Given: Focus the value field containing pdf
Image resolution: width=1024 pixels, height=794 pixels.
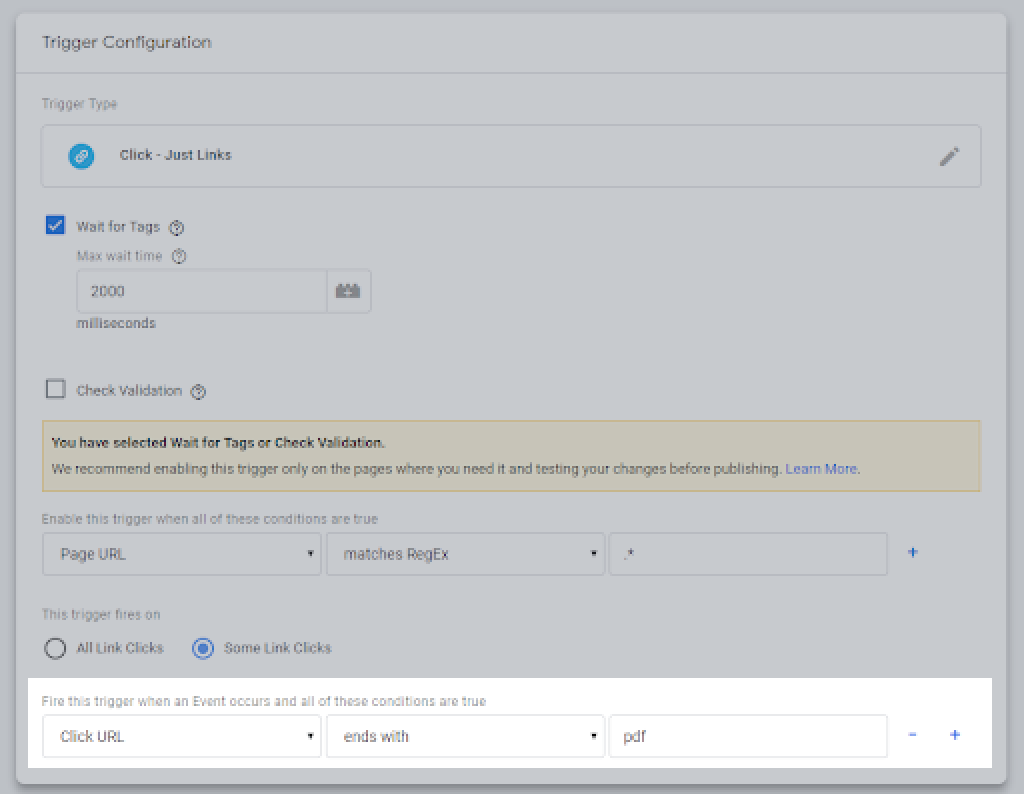Looking at the screenshot, I should click(748, 736).
